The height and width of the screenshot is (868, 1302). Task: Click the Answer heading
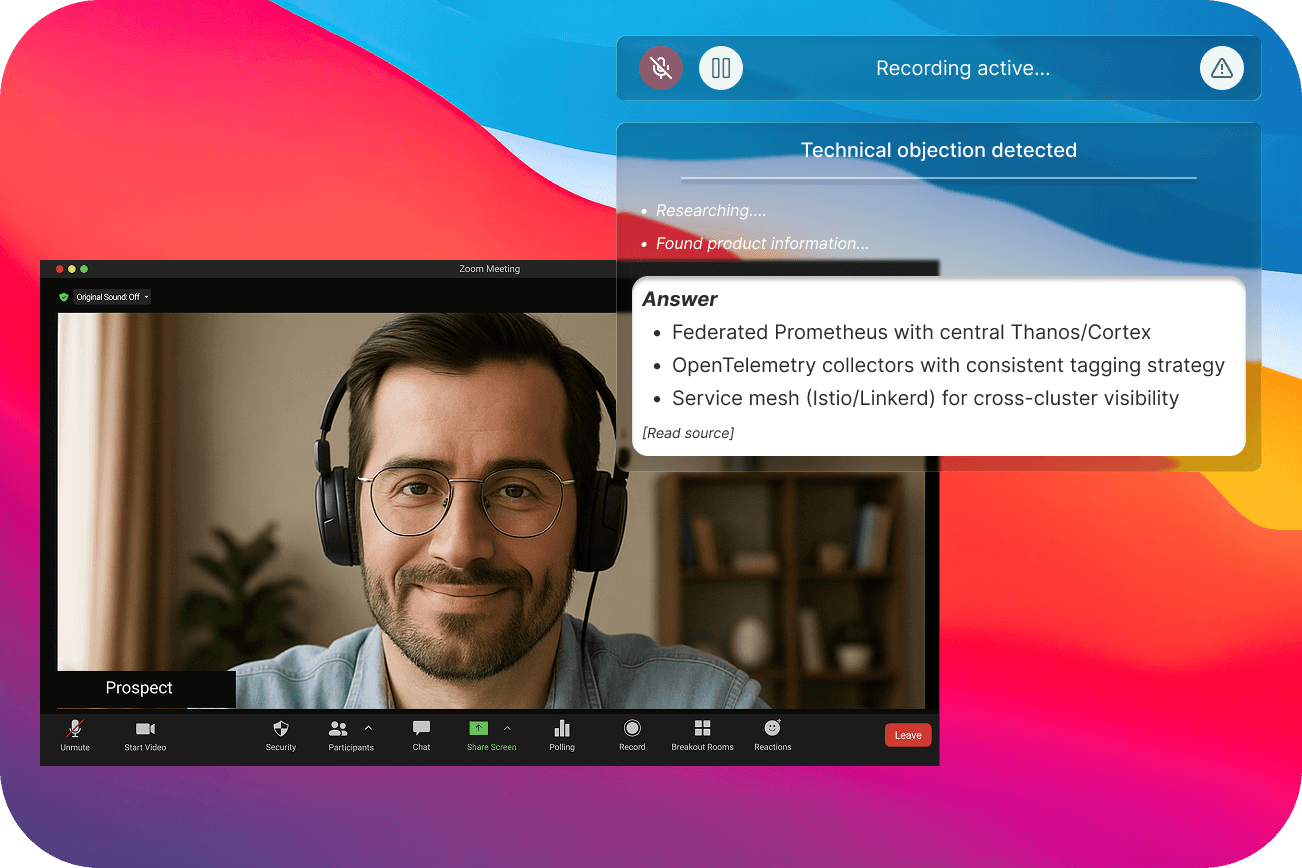[680, 299]
